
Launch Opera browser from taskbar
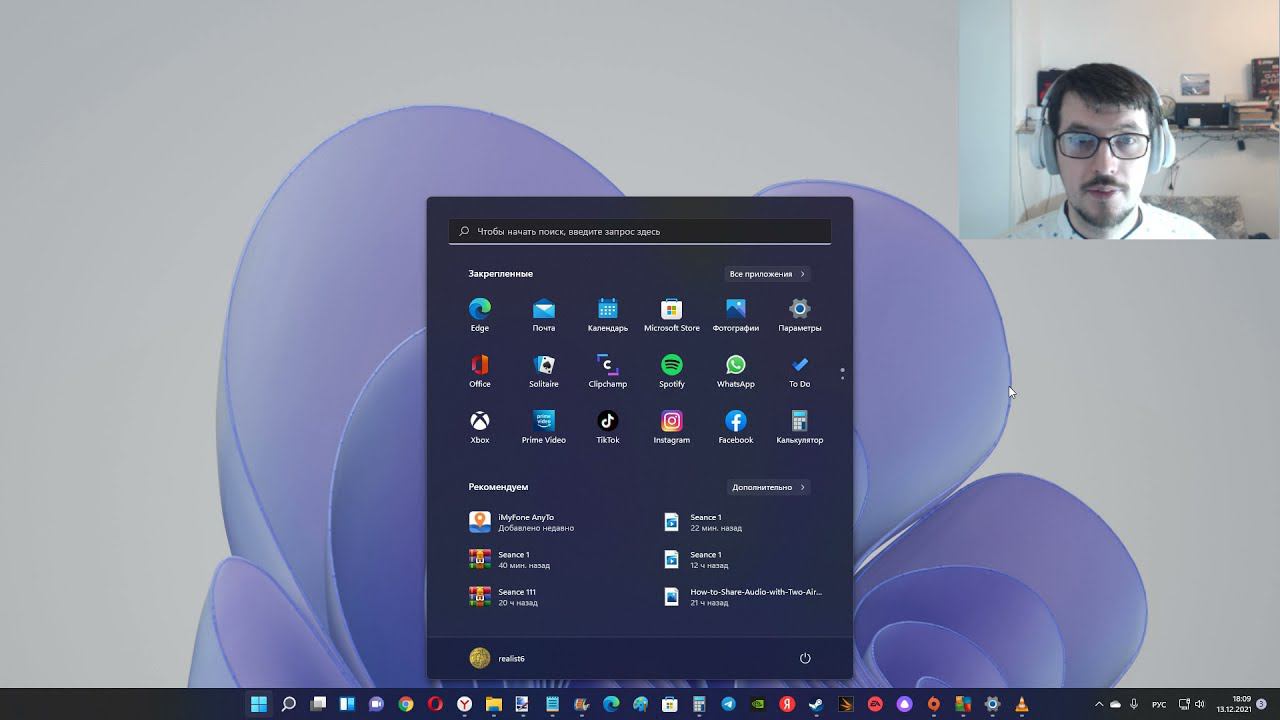pyautogui.click(x=435, y=704)
